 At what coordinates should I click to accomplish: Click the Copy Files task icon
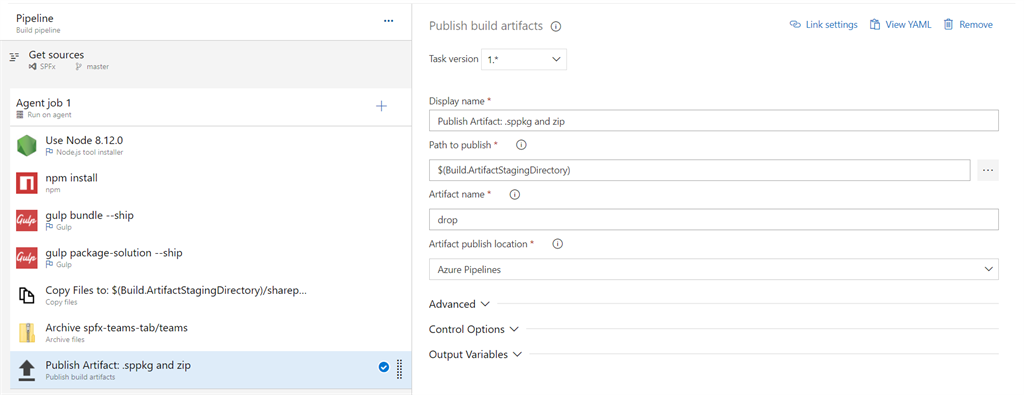click(27, 296)
